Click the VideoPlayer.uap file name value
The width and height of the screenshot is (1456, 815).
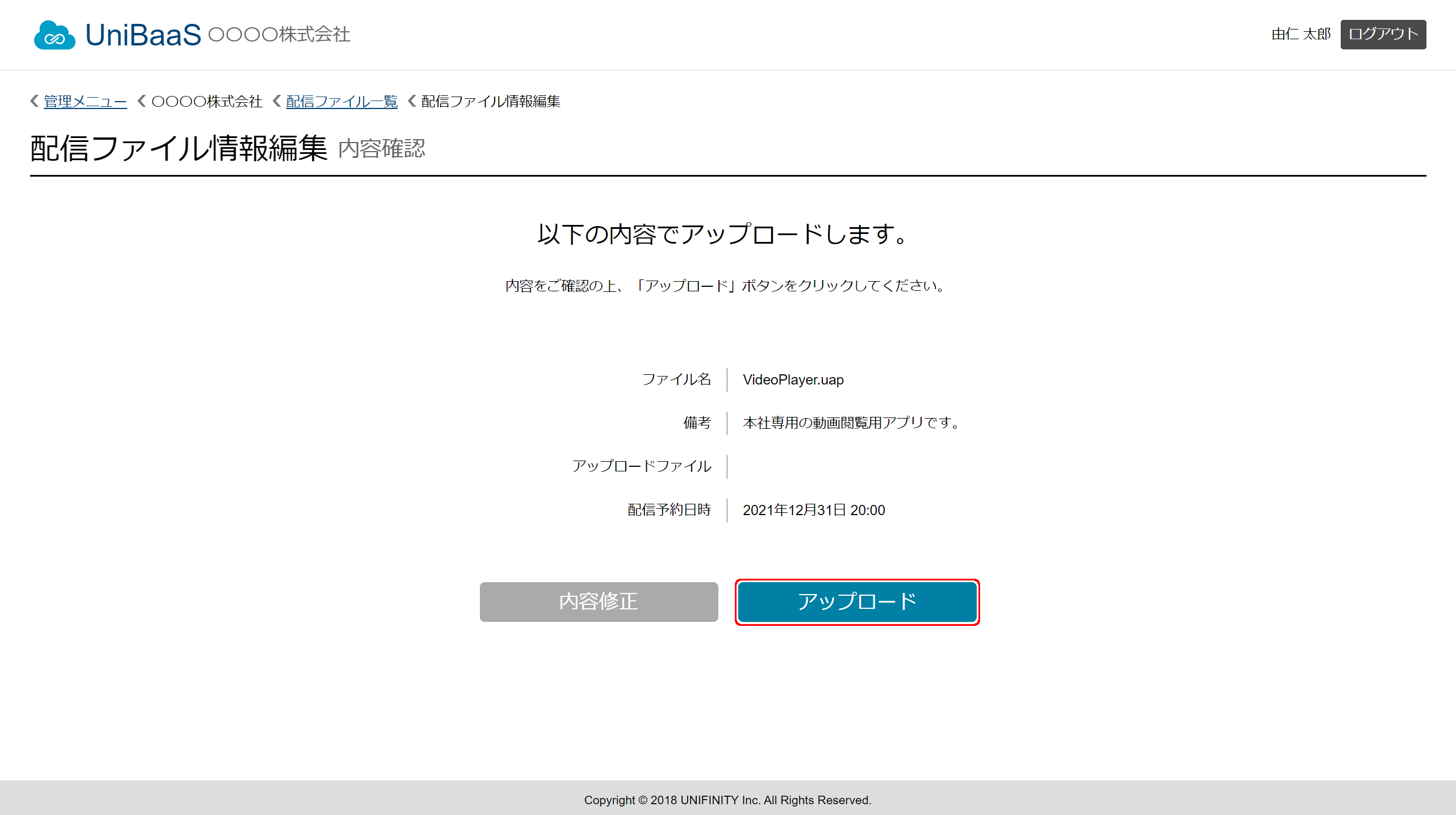tap(793, 379)
